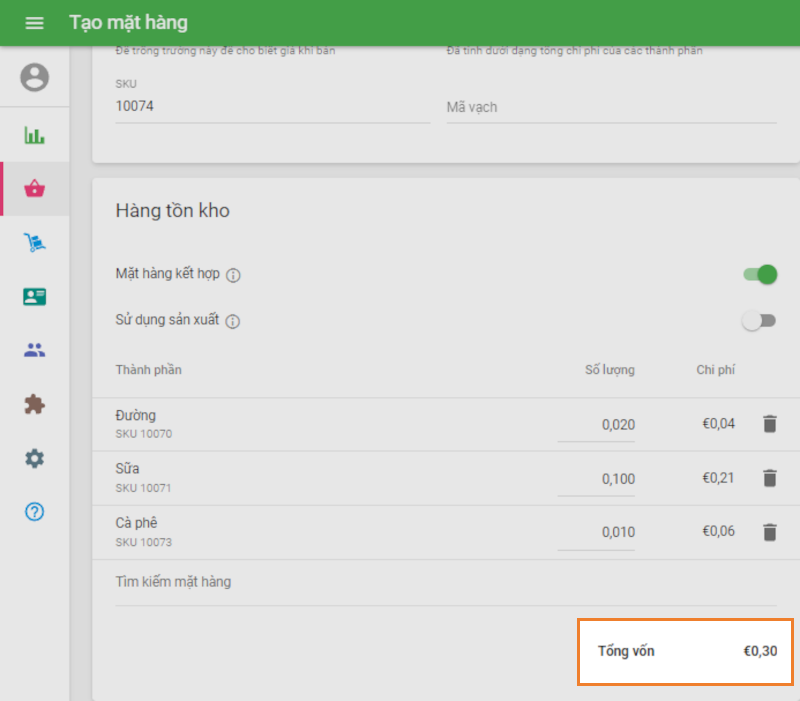Edit the Đường quantity field 0,020
Image resolution: width=800 pixels, height=701 pixels.
pyautogui.click(x=597, y=425)
